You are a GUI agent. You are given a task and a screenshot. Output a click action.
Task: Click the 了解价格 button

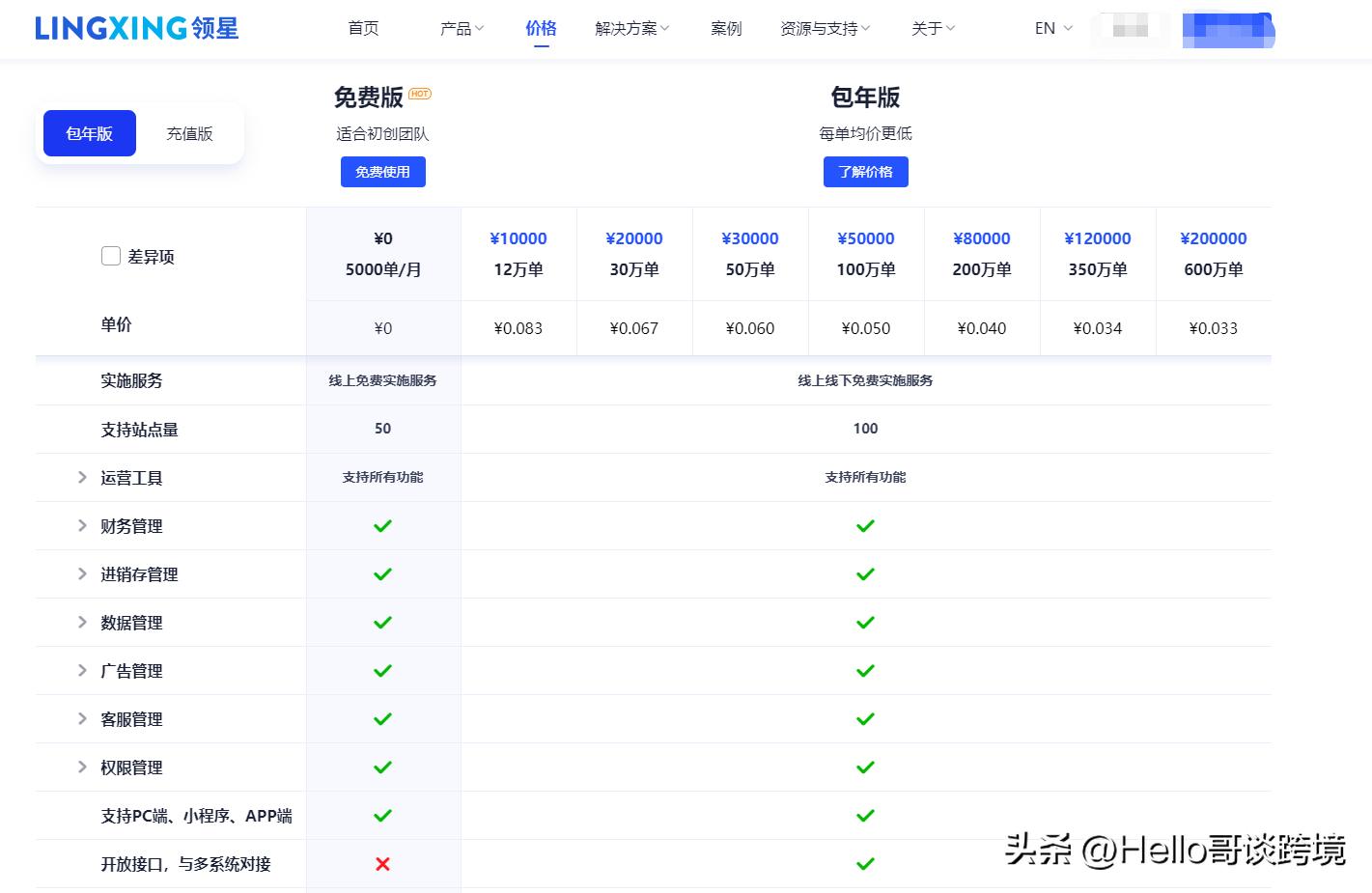tap(865, 172)
